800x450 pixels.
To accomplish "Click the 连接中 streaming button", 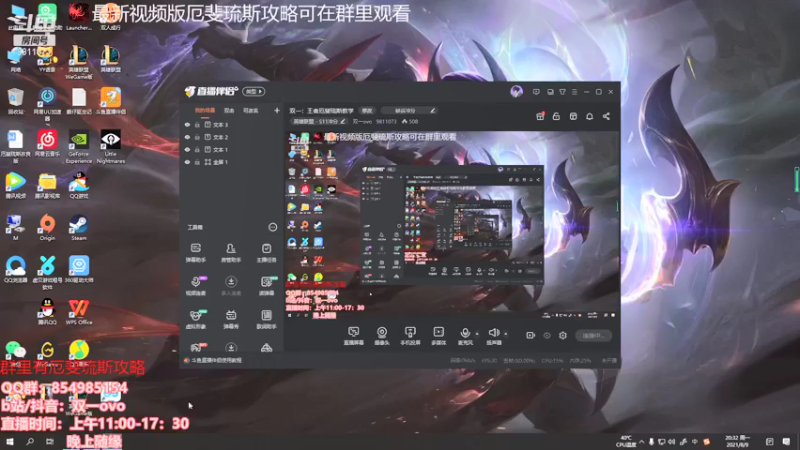I will 593,335.
